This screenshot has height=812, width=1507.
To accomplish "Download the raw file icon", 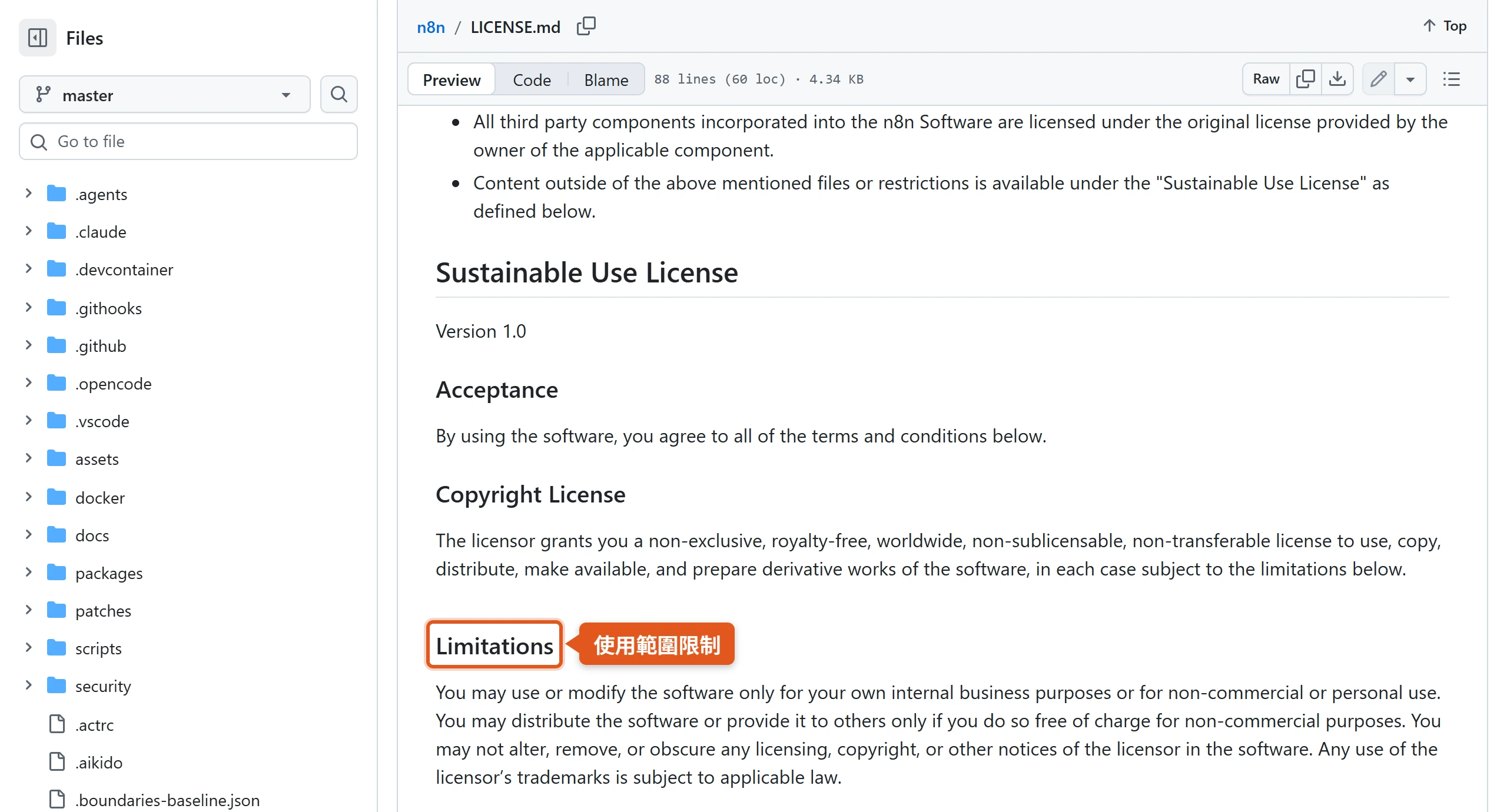I will [1337, 79].
